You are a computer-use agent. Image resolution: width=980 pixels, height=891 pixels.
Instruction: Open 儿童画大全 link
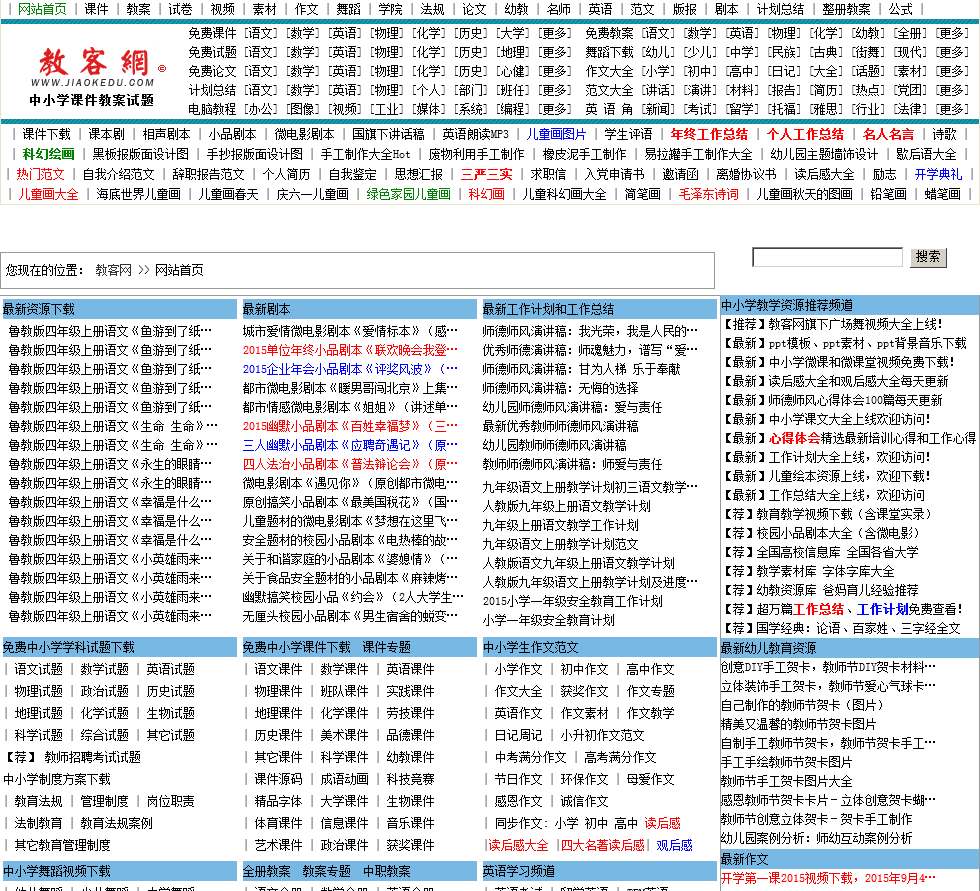click(48, 194)
